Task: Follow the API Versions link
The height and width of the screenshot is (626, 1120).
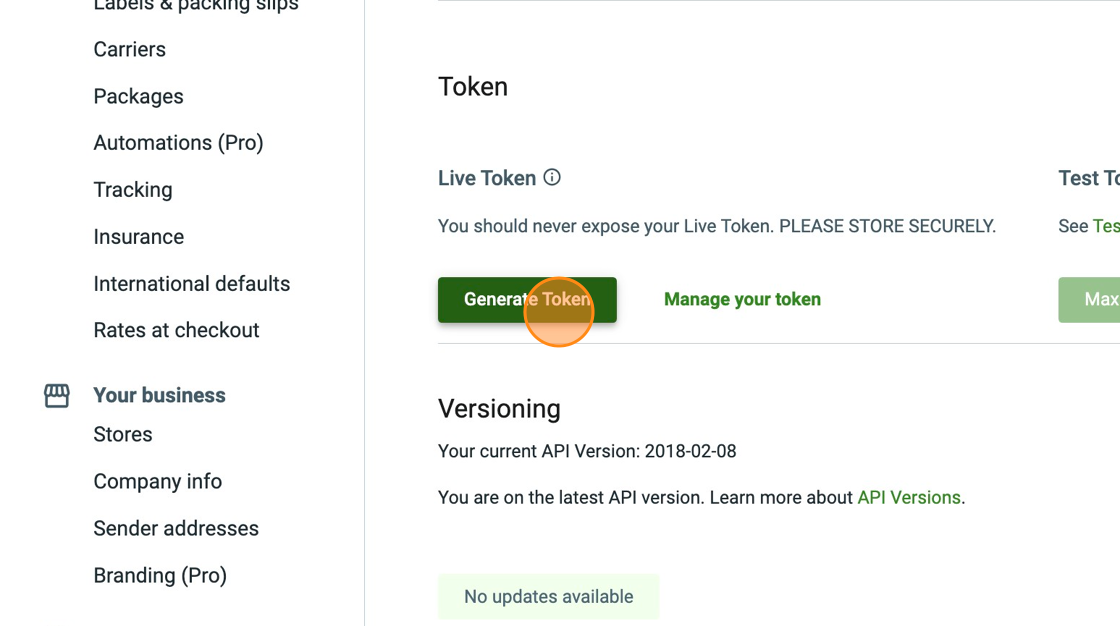Action: [908, 497]
